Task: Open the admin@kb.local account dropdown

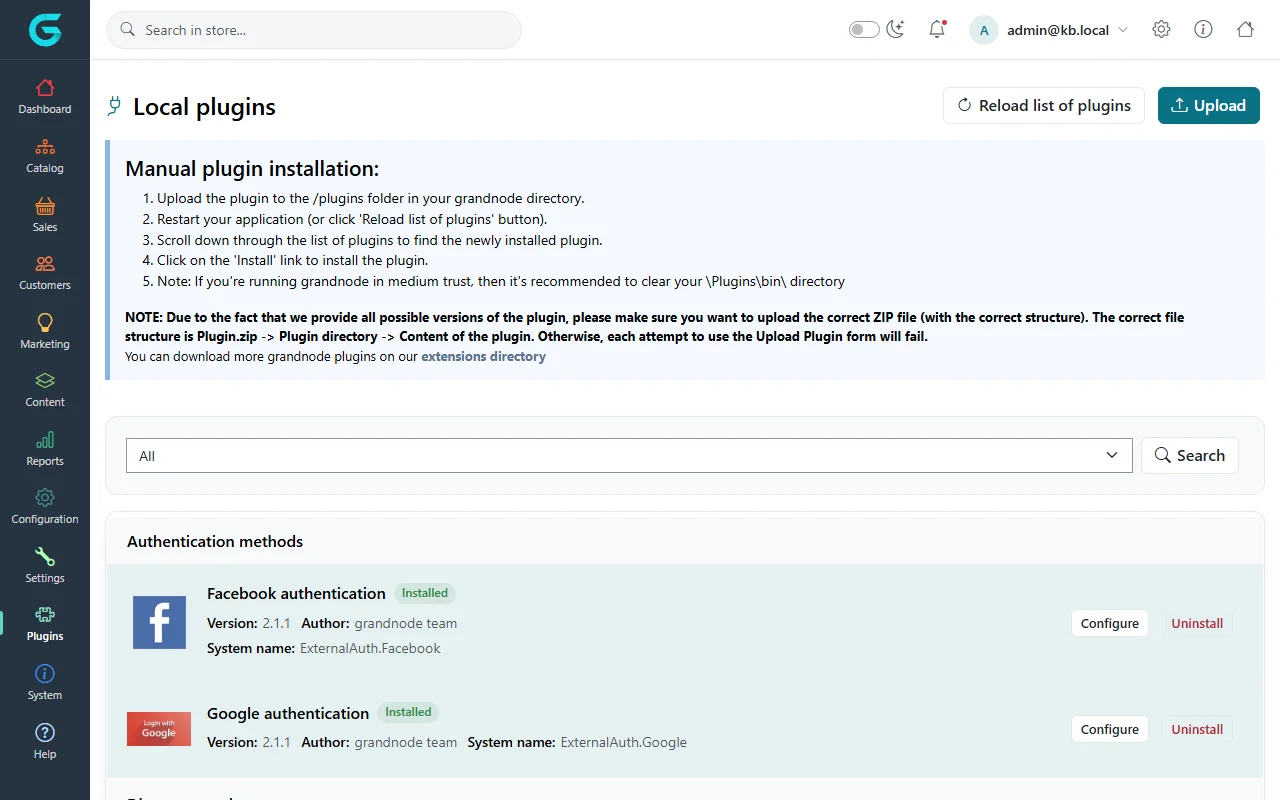Action: [1049, 30]
